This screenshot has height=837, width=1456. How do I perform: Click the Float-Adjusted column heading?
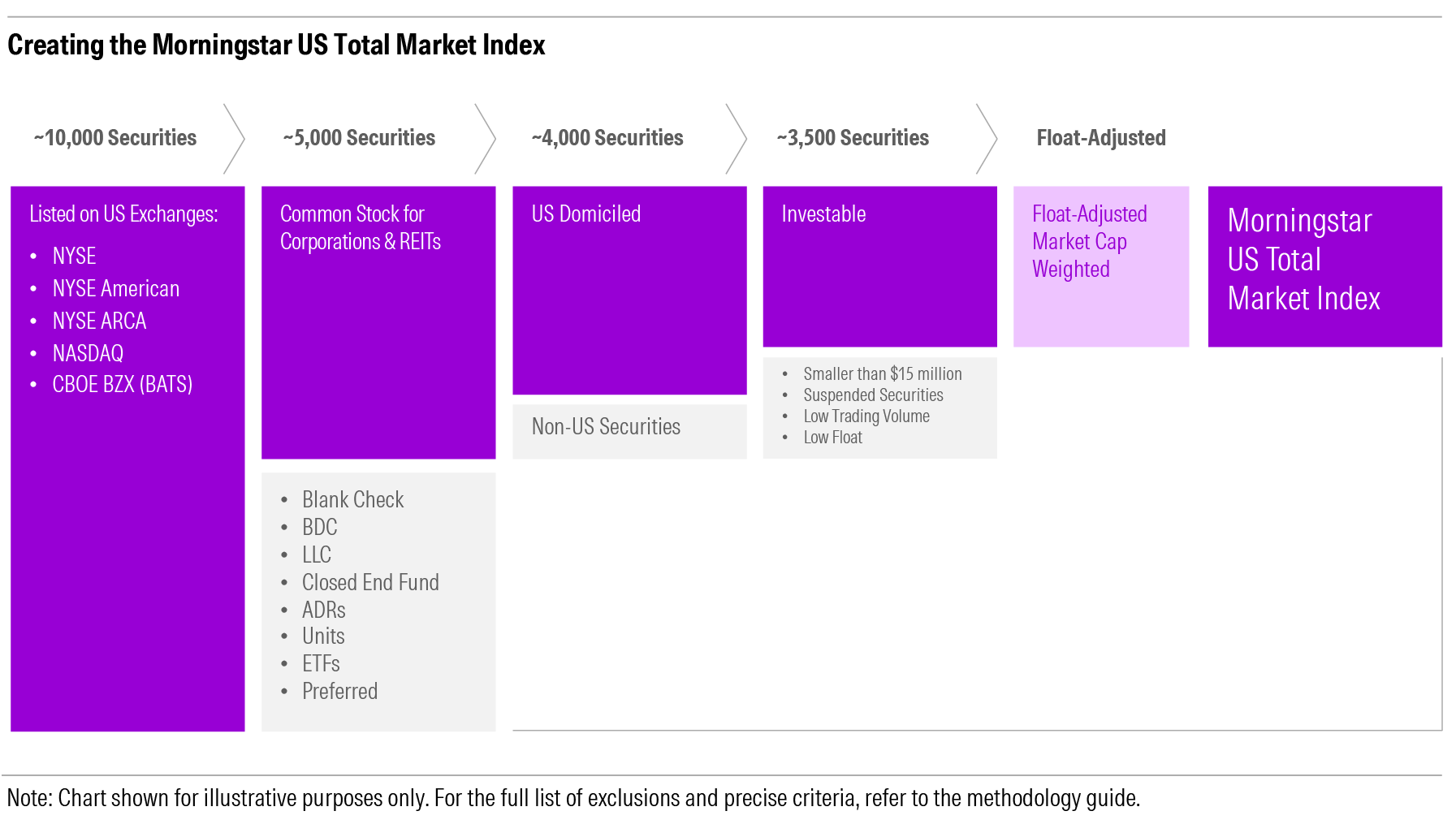tap(1101, 138)
